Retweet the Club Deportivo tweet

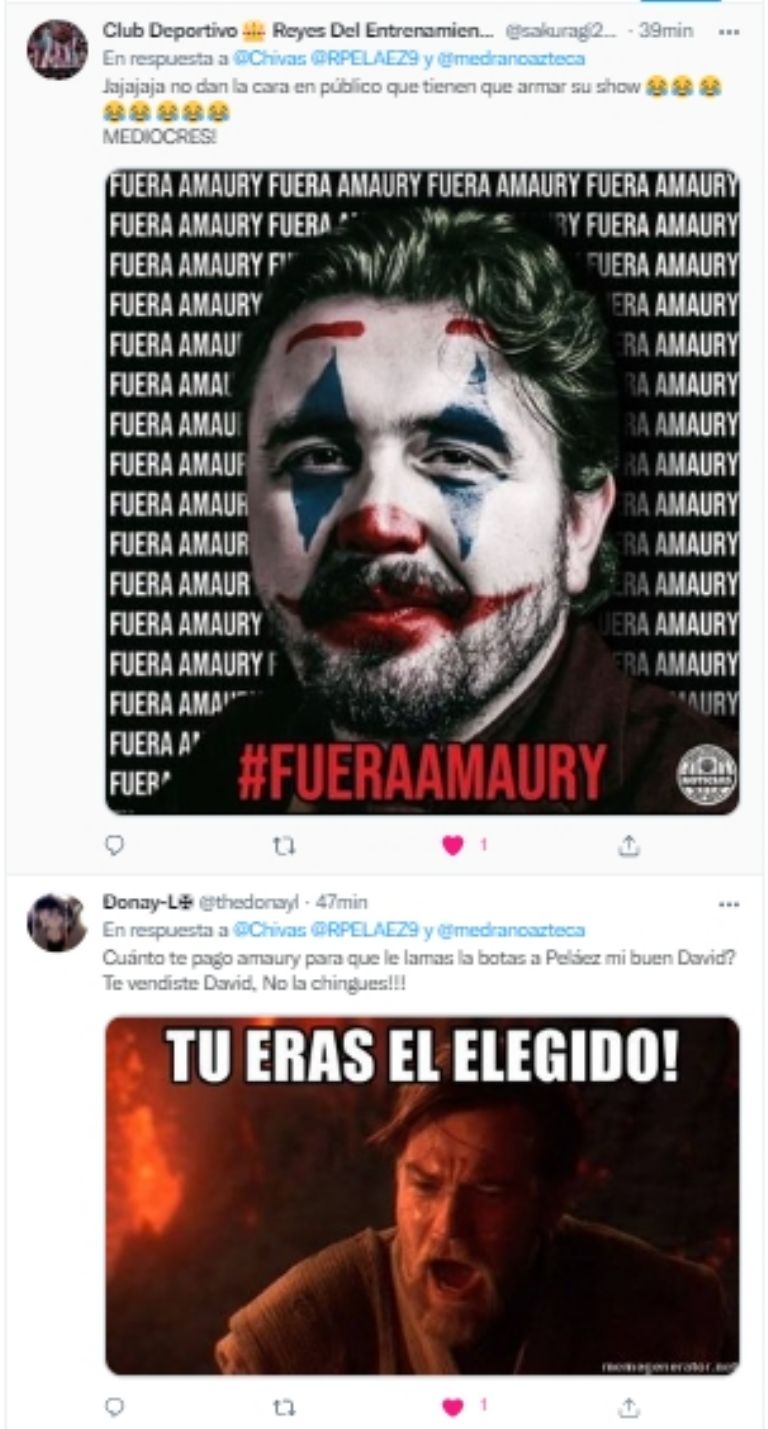click(x=284, y=846)
